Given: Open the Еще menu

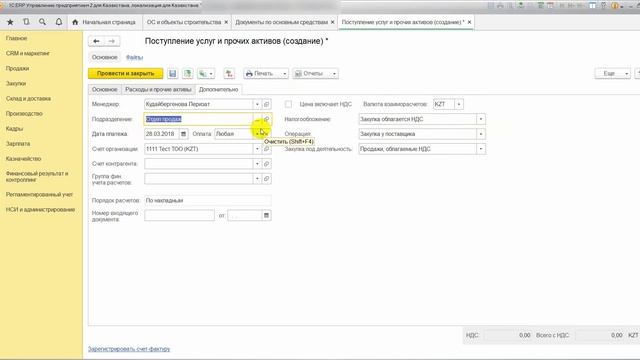Looking at the screenshot, I should pos(612,73).
